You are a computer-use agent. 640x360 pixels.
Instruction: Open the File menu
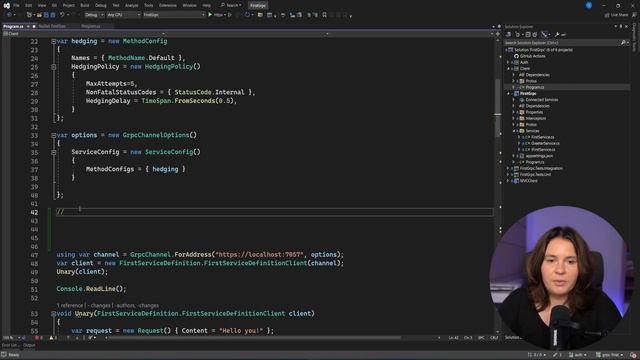click(16, 5)
